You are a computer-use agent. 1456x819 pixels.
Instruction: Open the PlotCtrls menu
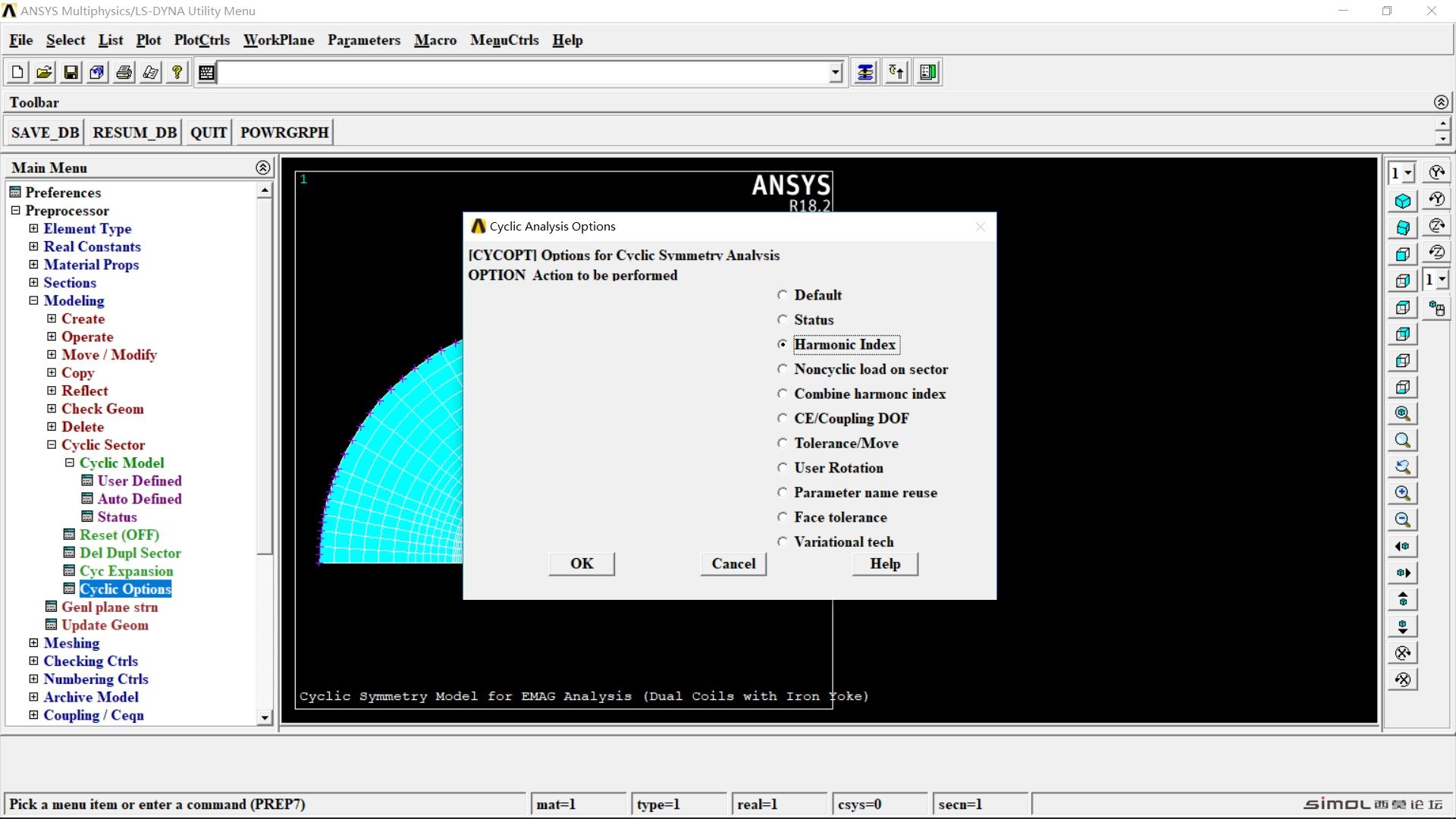(x=202, y=40)
